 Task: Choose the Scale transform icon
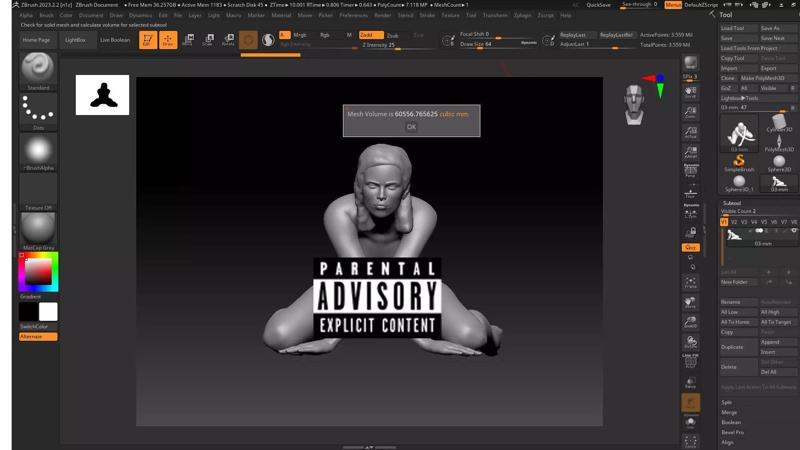pos(207,40)
